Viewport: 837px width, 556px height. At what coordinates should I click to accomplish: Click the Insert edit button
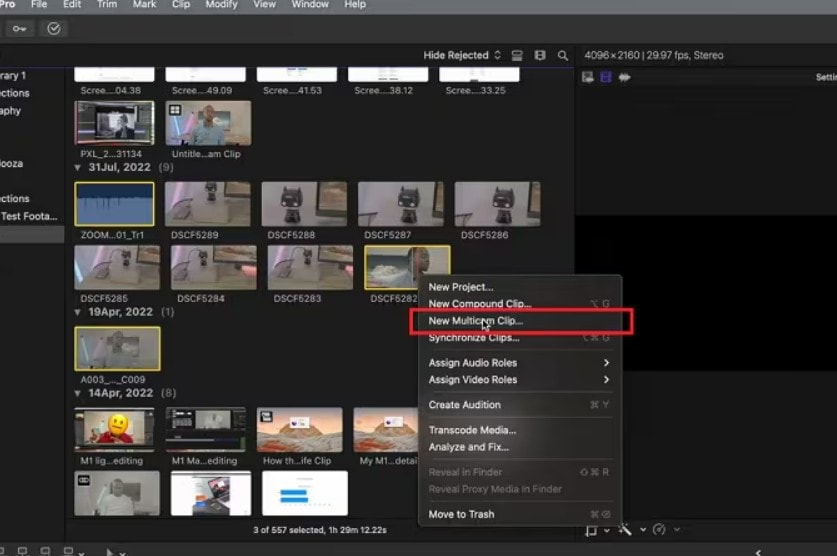coord(22,551)
